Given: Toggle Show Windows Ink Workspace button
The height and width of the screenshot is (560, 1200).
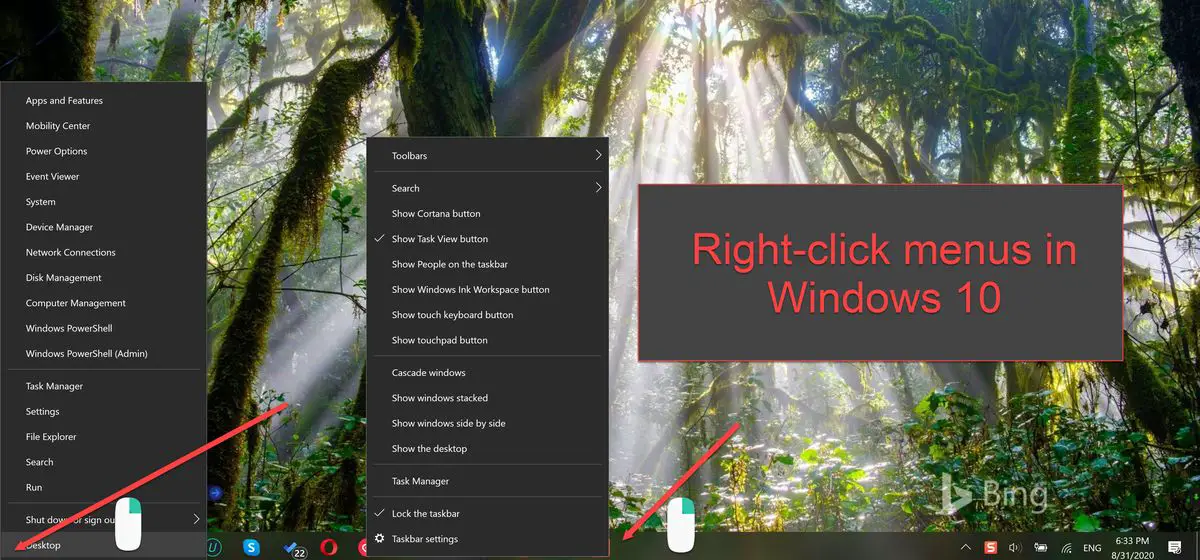Looking at the screenshot, I should [487, 289].
